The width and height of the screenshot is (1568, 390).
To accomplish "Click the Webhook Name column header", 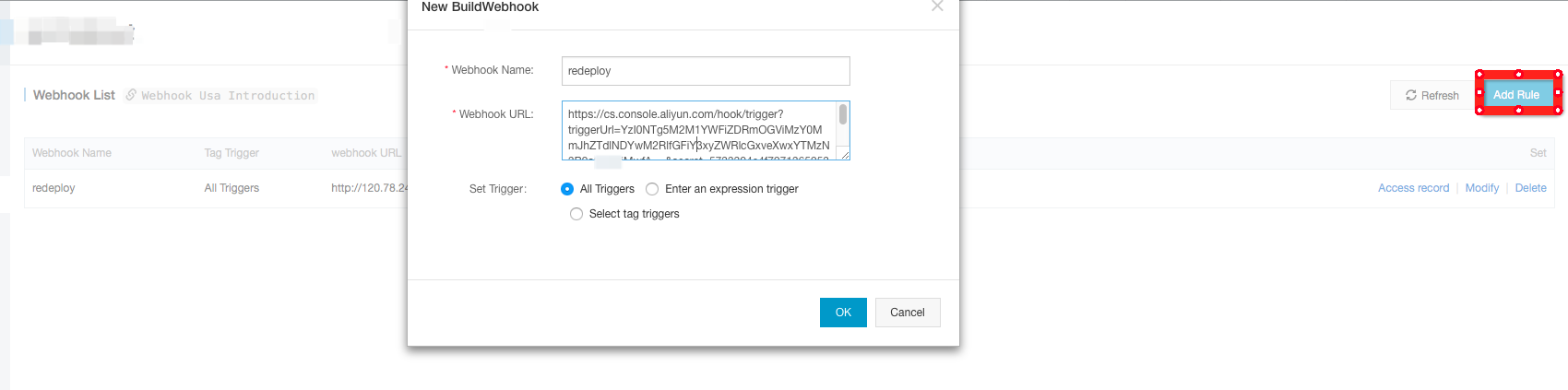I will pos(72,153).
